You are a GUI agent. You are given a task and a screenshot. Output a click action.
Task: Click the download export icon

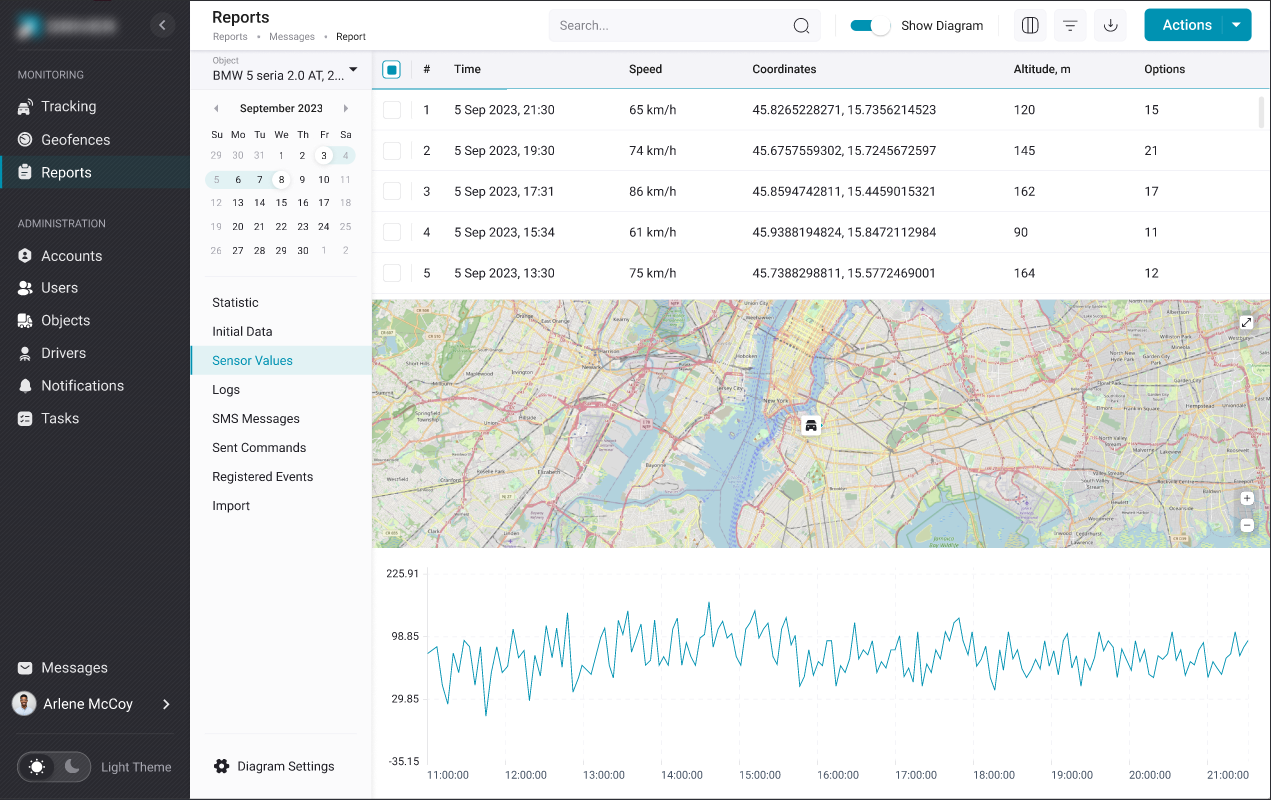(1110, 26)
